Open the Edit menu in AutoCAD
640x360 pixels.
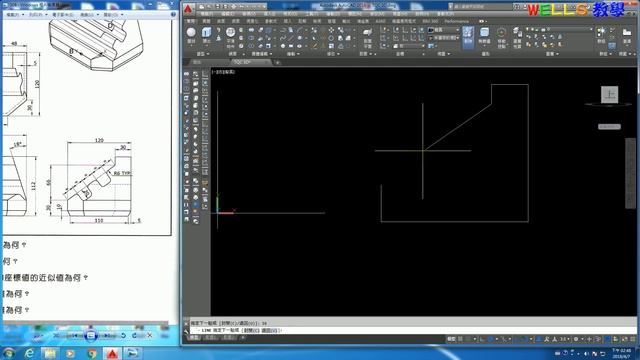(x=228, y=14)
